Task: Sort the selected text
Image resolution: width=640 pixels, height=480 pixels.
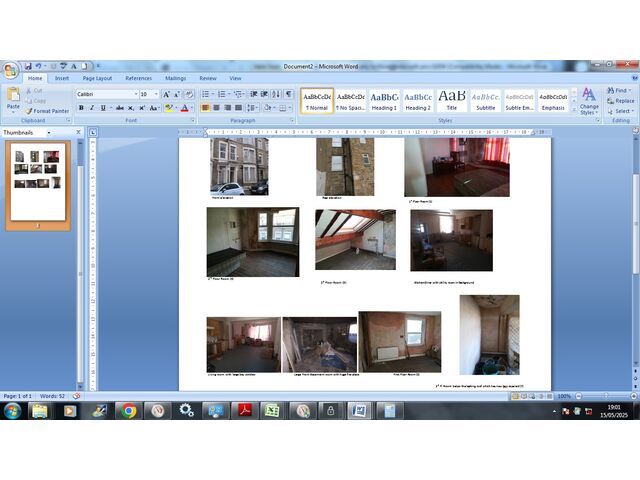Action: 276,94
